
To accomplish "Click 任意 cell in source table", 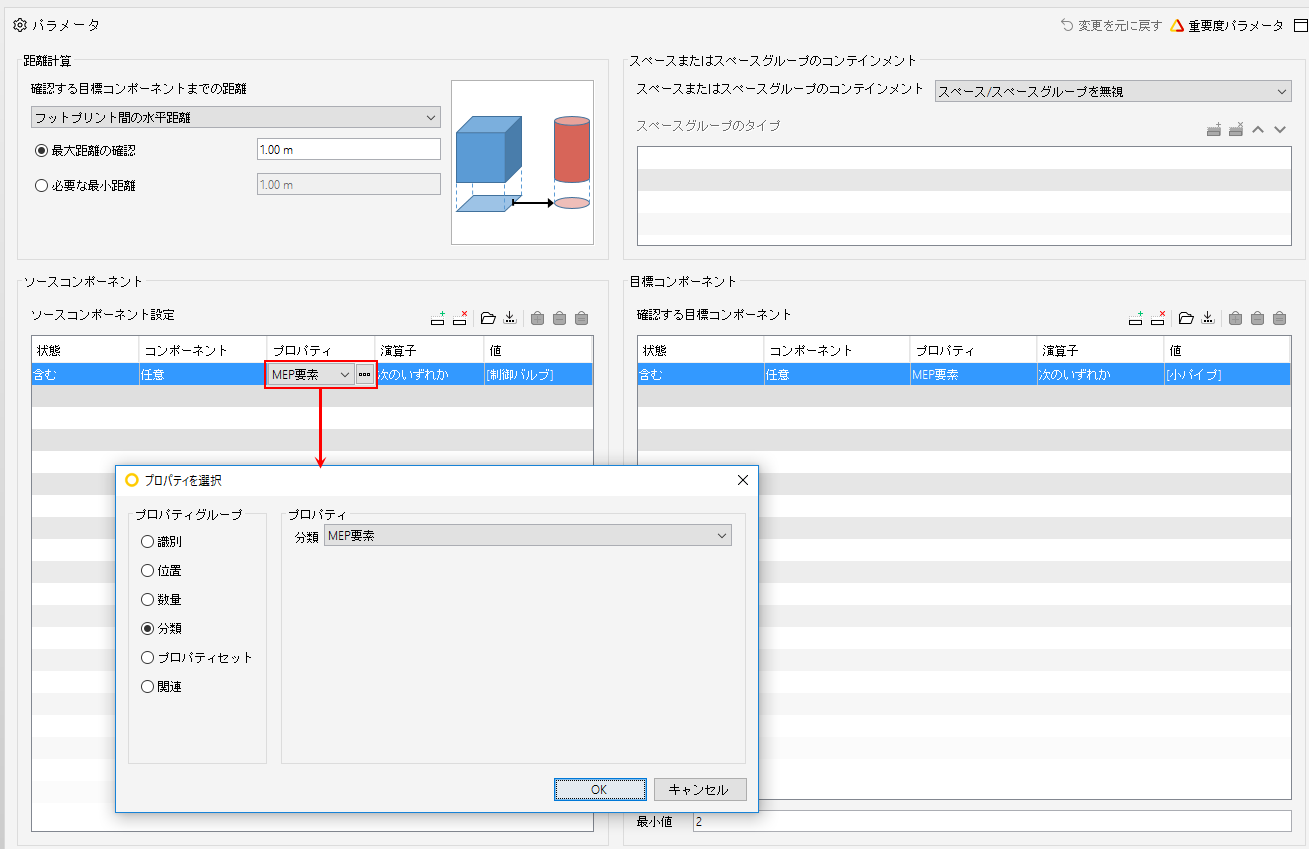I will click(203, 374).
